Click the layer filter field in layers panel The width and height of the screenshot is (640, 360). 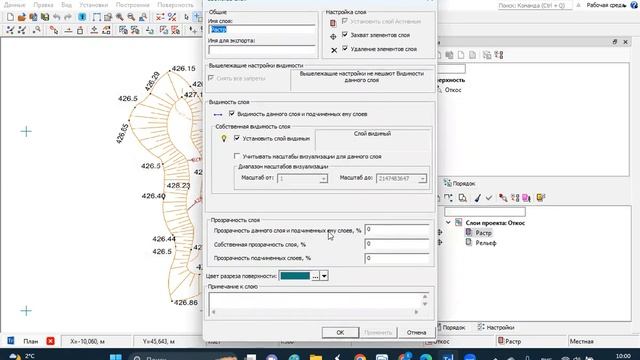point(484,212)
